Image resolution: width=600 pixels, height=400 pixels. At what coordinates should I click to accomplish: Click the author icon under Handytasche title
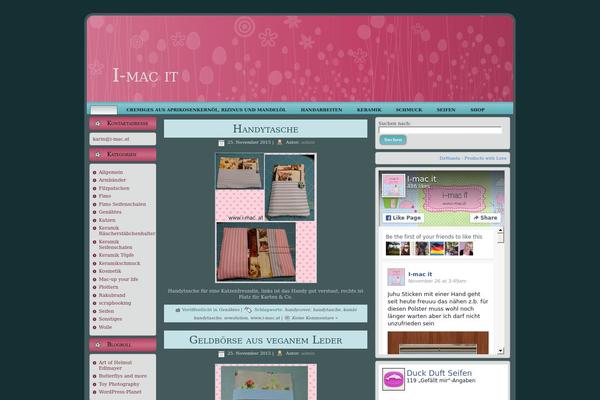click(x=280, y=143)
